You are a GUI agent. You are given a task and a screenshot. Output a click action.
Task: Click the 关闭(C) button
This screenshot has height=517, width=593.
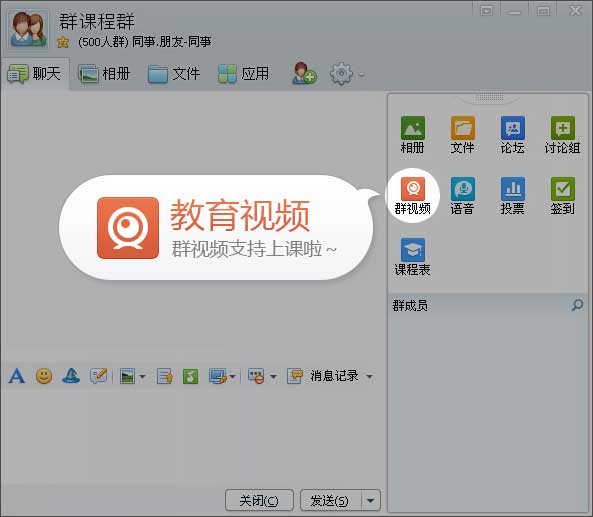[259, 500]
